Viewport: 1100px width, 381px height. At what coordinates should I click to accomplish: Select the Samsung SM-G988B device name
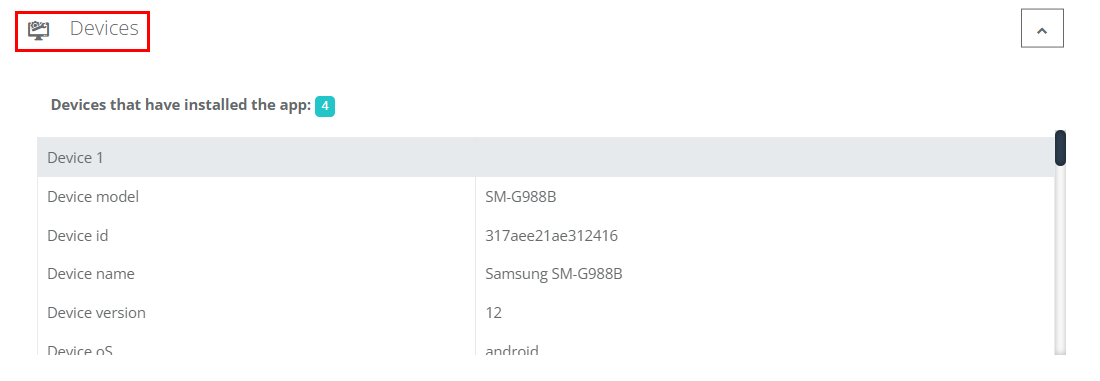pos(554,274)
